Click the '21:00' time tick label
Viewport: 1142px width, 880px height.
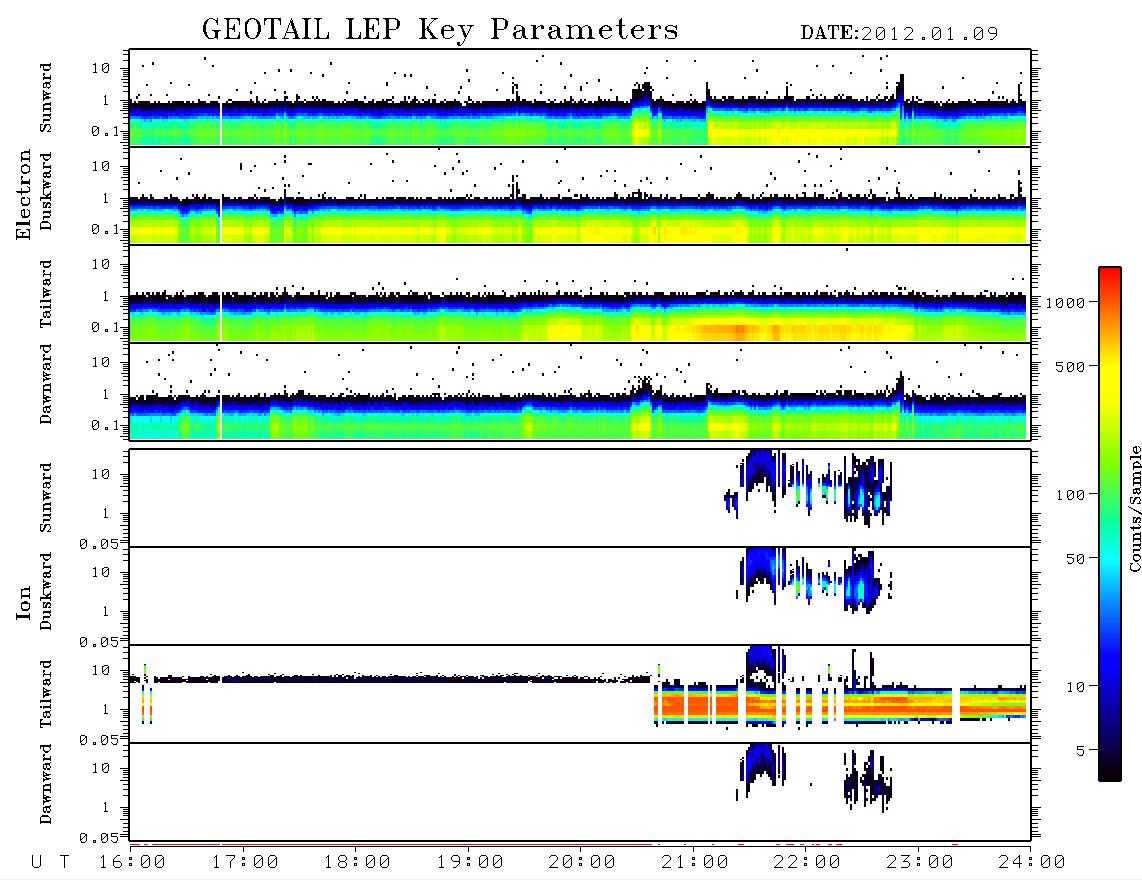(x=695, y=863)
